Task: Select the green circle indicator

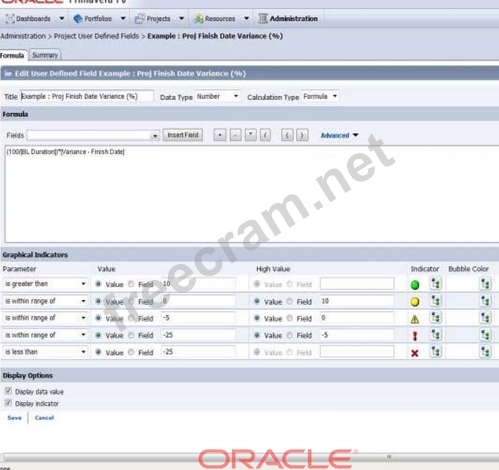Action: coord(415,285)
